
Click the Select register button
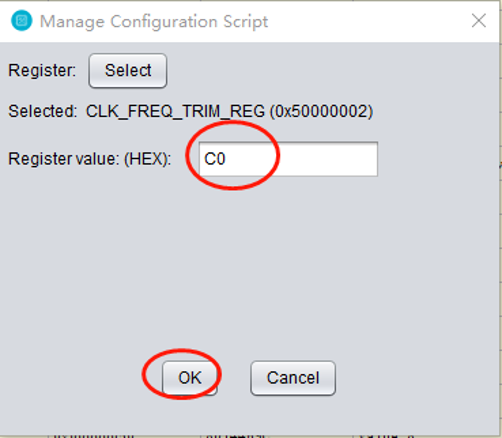click(x=128, y=71)
